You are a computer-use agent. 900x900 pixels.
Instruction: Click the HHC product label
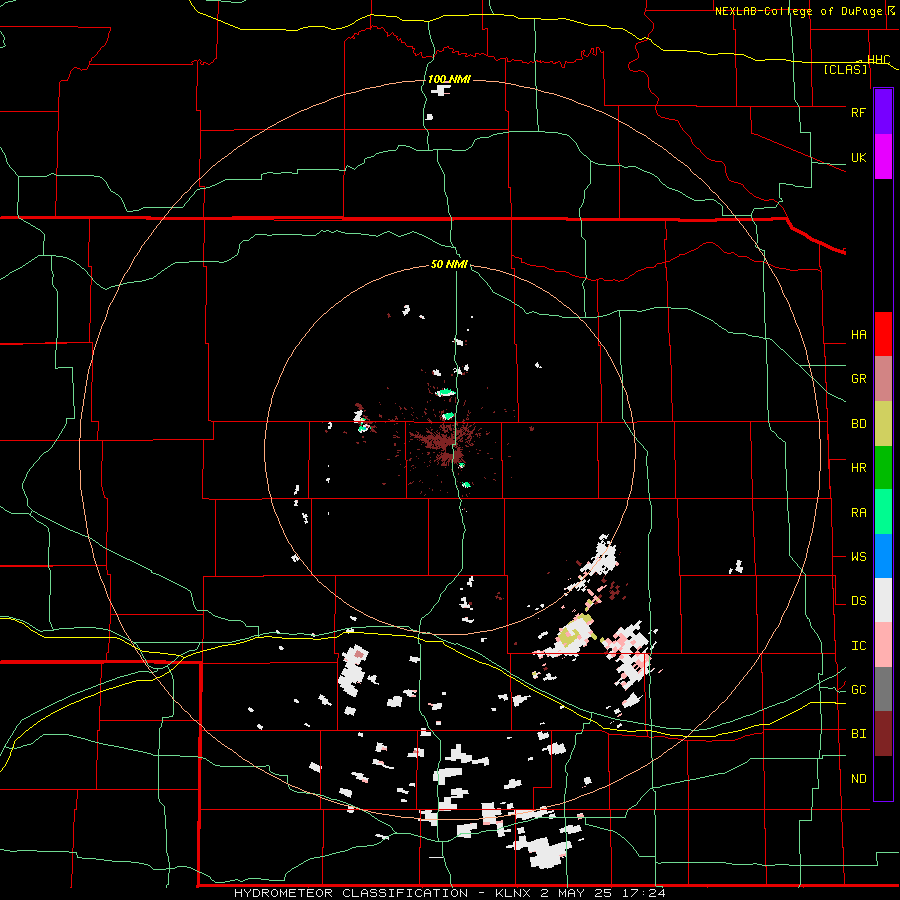pyautogui.click(x=878, y=60)
